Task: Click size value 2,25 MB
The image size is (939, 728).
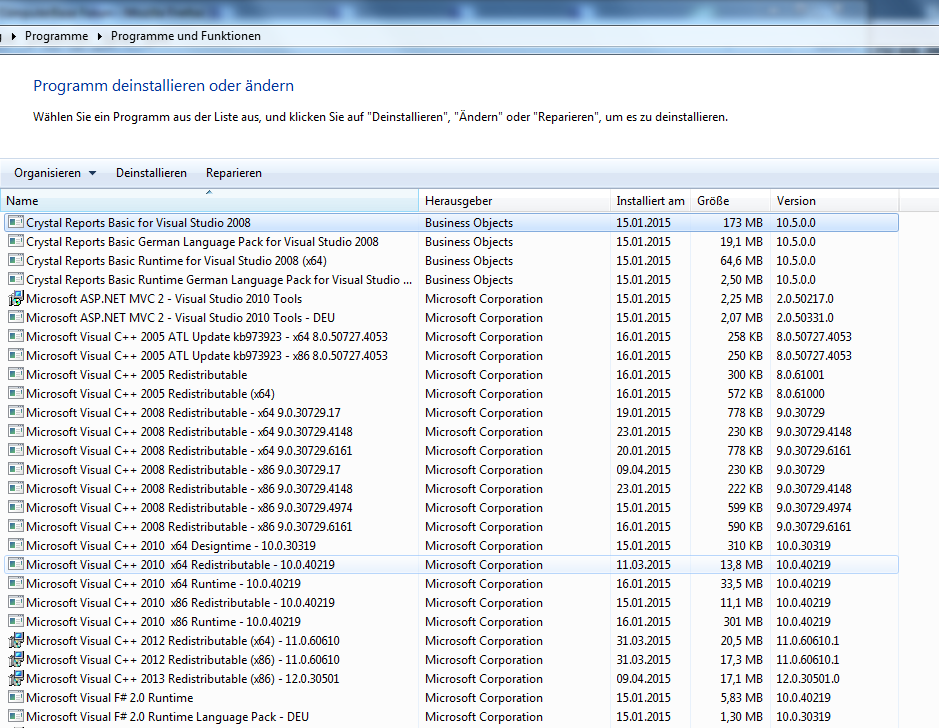Action: (x=741, y=299)
